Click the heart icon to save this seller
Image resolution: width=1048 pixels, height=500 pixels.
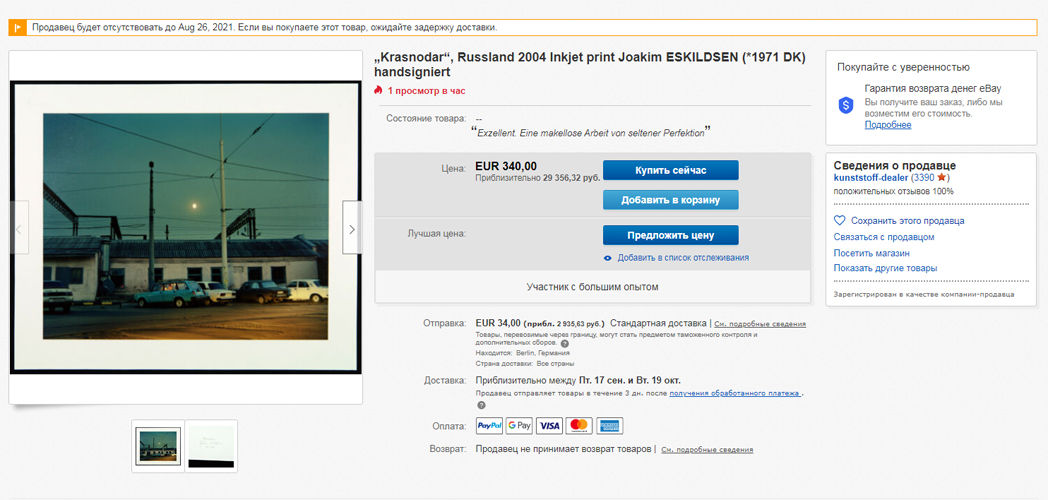839,221
